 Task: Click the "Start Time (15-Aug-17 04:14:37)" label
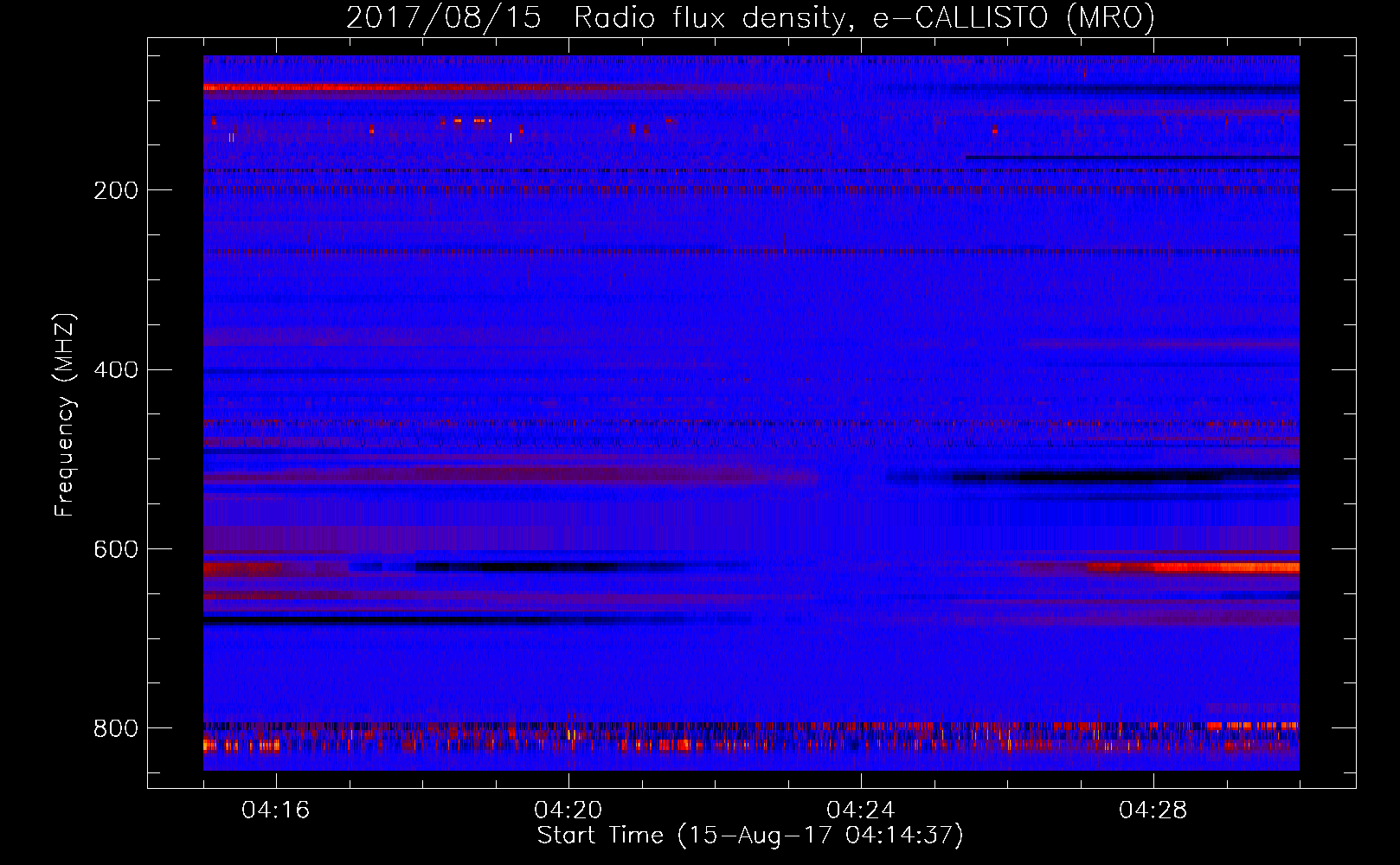[x=750, y=836]
